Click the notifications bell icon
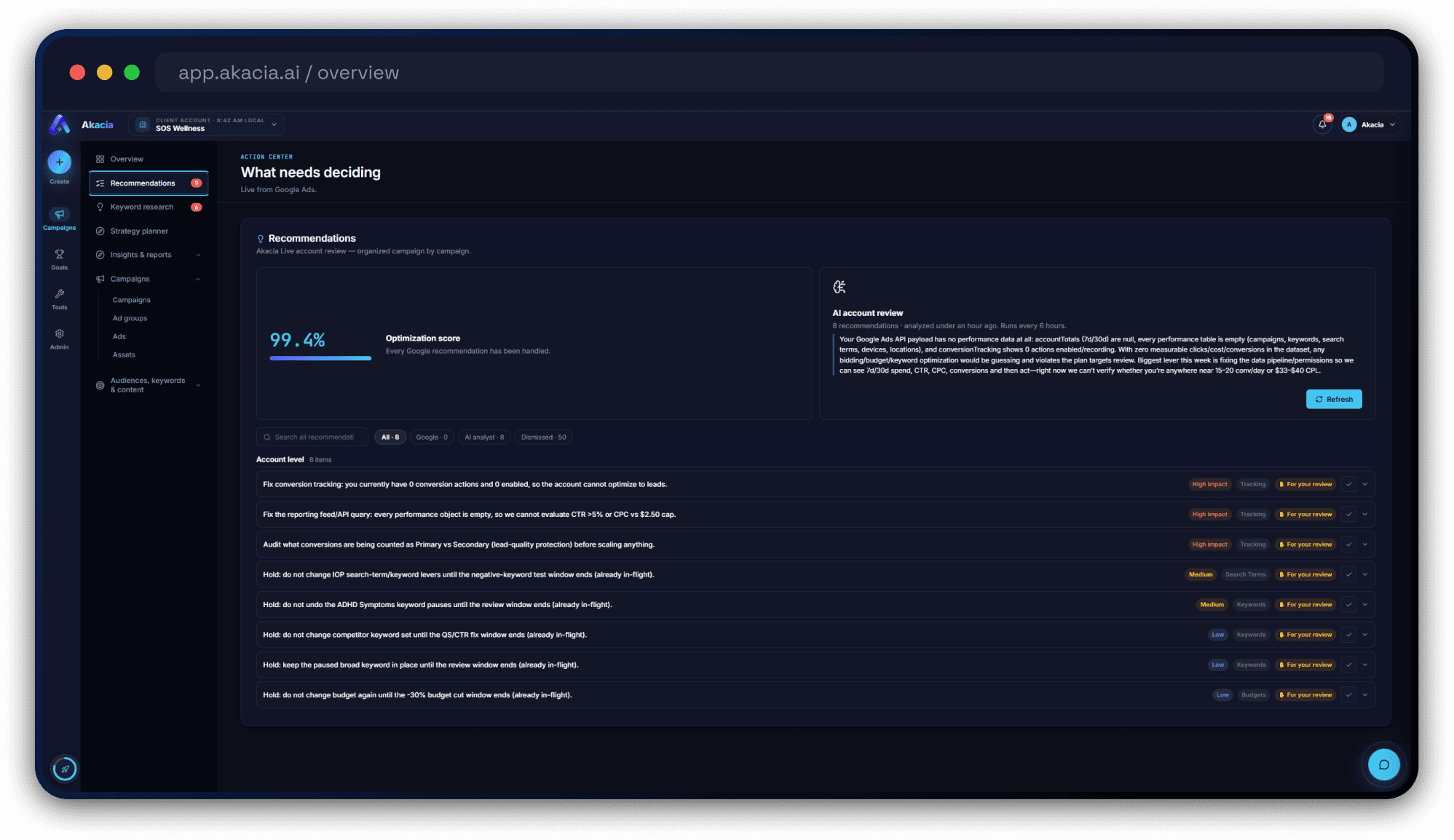This screenshot has width=1454, height=840. click(x=1322, y=124)
